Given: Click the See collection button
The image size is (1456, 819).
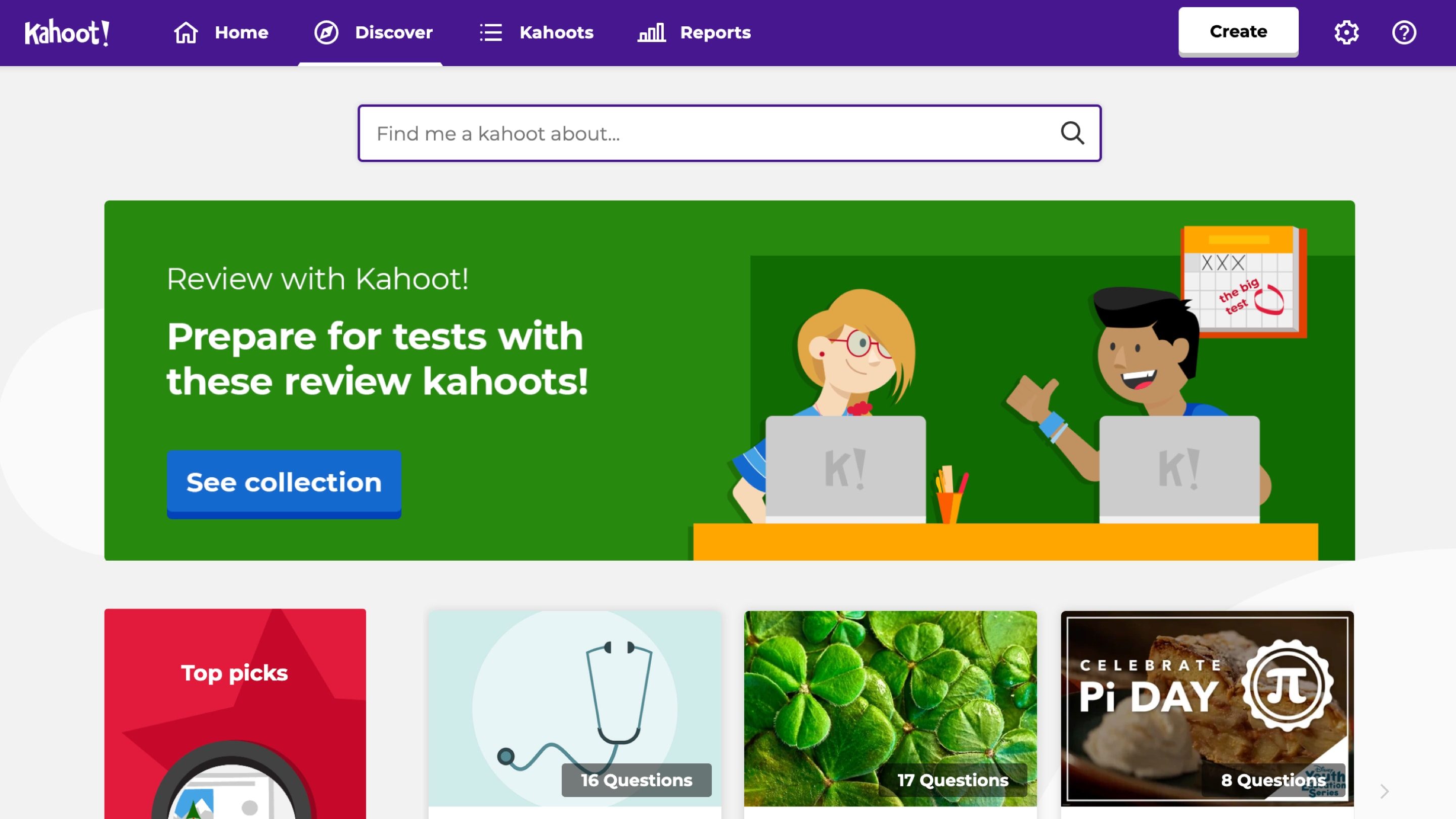Looking at the screenshot, I should [x=283, y=482].
